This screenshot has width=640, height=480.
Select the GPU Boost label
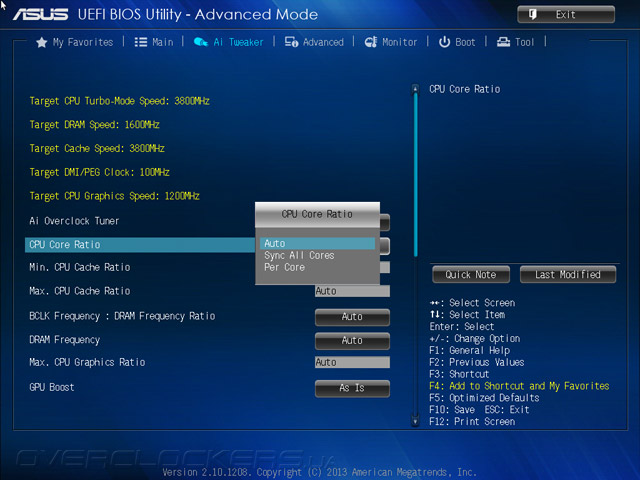[52, 387]
